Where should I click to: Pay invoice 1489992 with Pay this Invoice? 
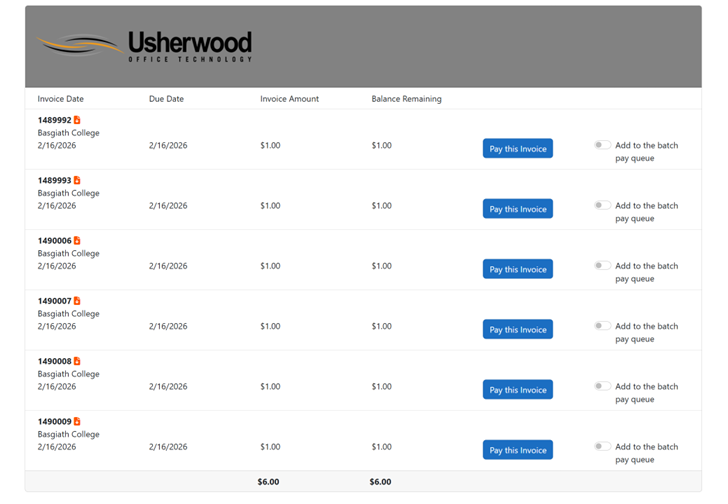pos(517,149)
